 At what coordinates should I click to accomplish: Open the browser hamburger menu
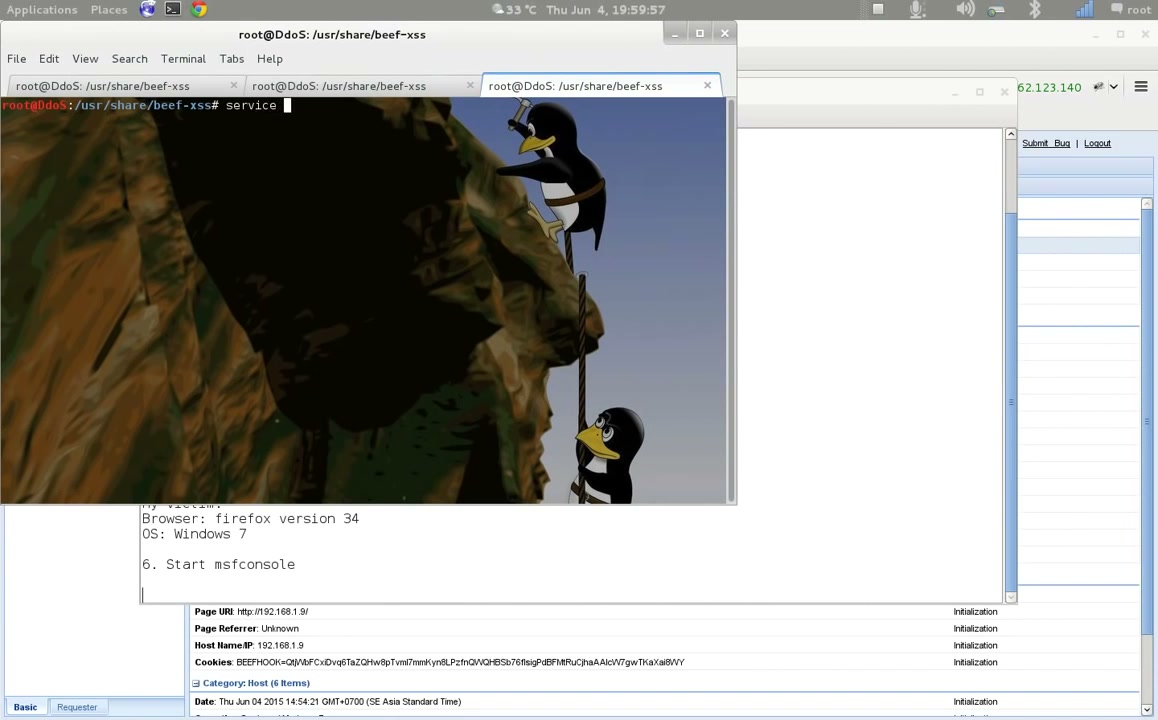[x=1141, y=86]
